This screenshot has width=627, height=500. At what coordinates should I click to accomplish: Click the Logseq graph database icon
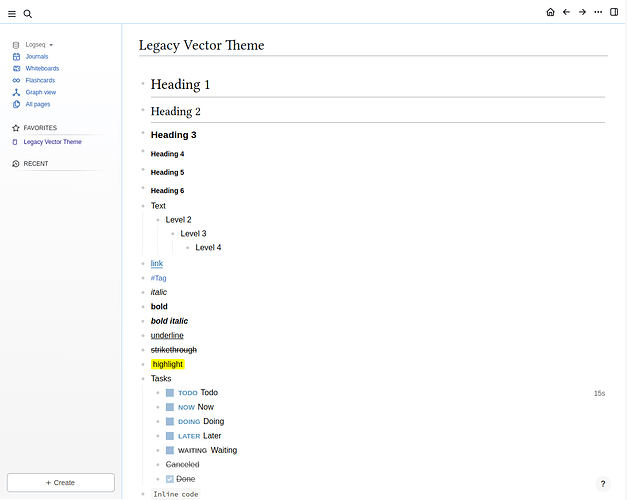[x=16, y=45]
